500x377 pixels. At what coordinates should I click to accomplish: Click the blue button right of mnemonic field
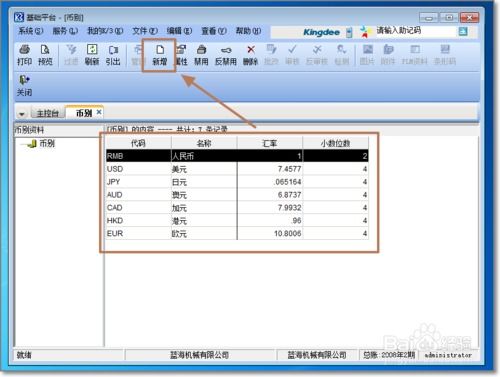[463, 32]
